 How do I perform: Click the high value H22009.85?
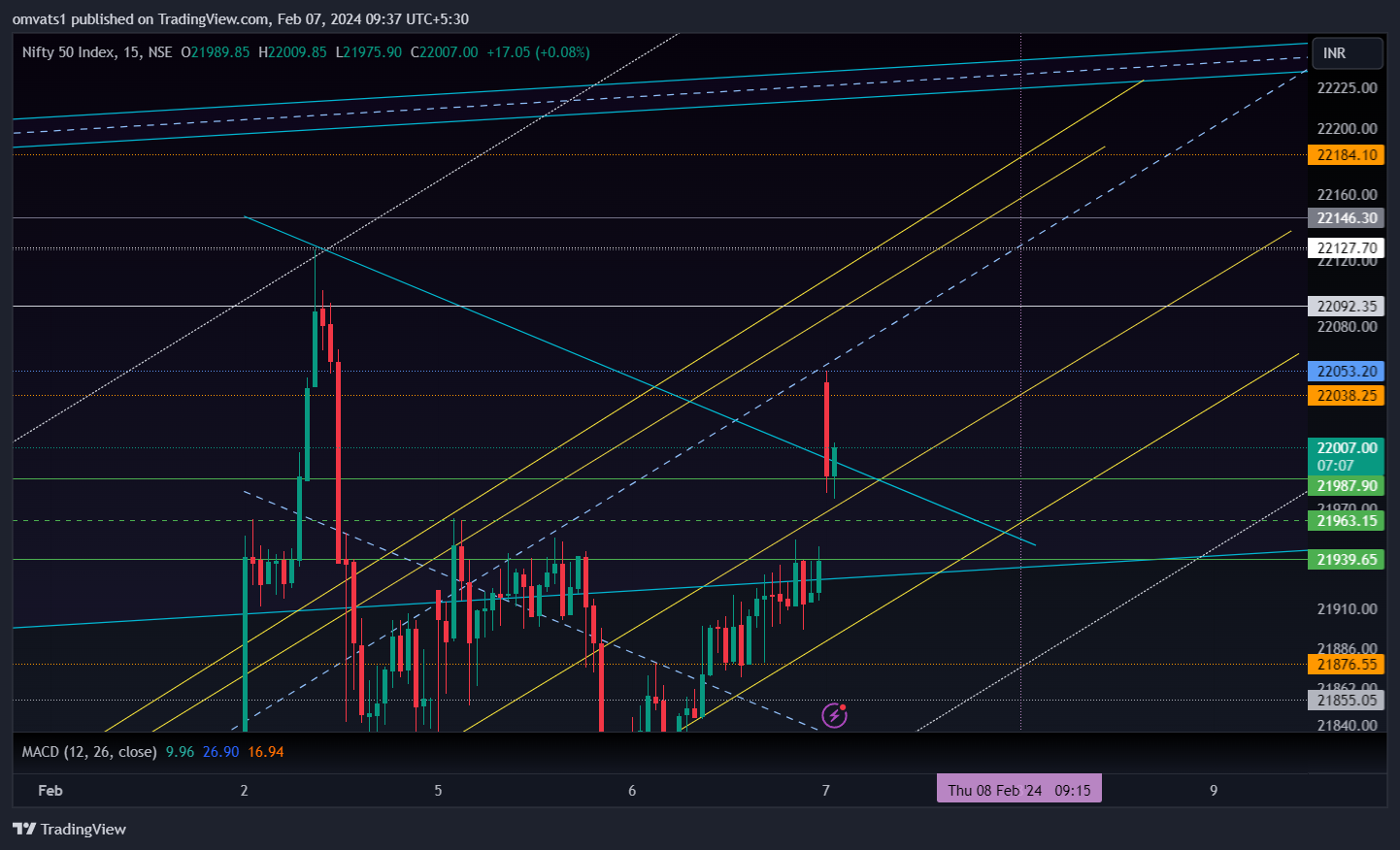(292, 52)
